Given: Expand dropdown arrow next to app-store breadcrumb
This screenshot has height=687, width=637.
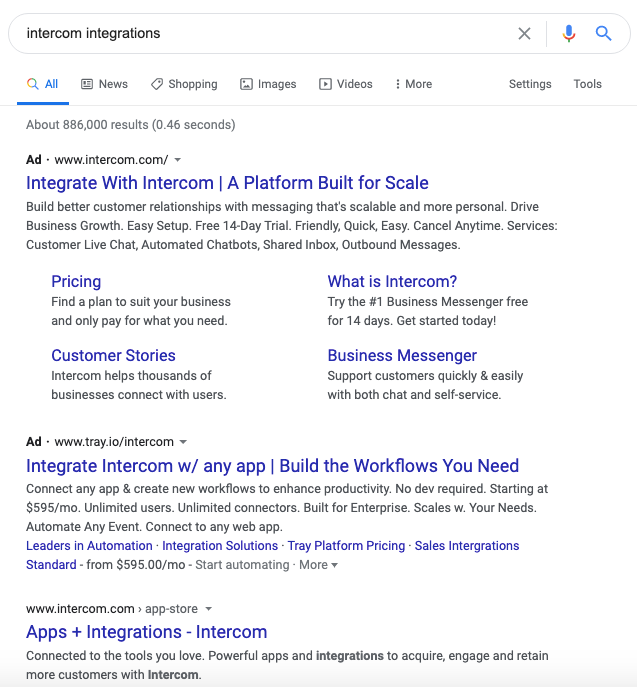Looking at the screenshot, I should point(209,609).
